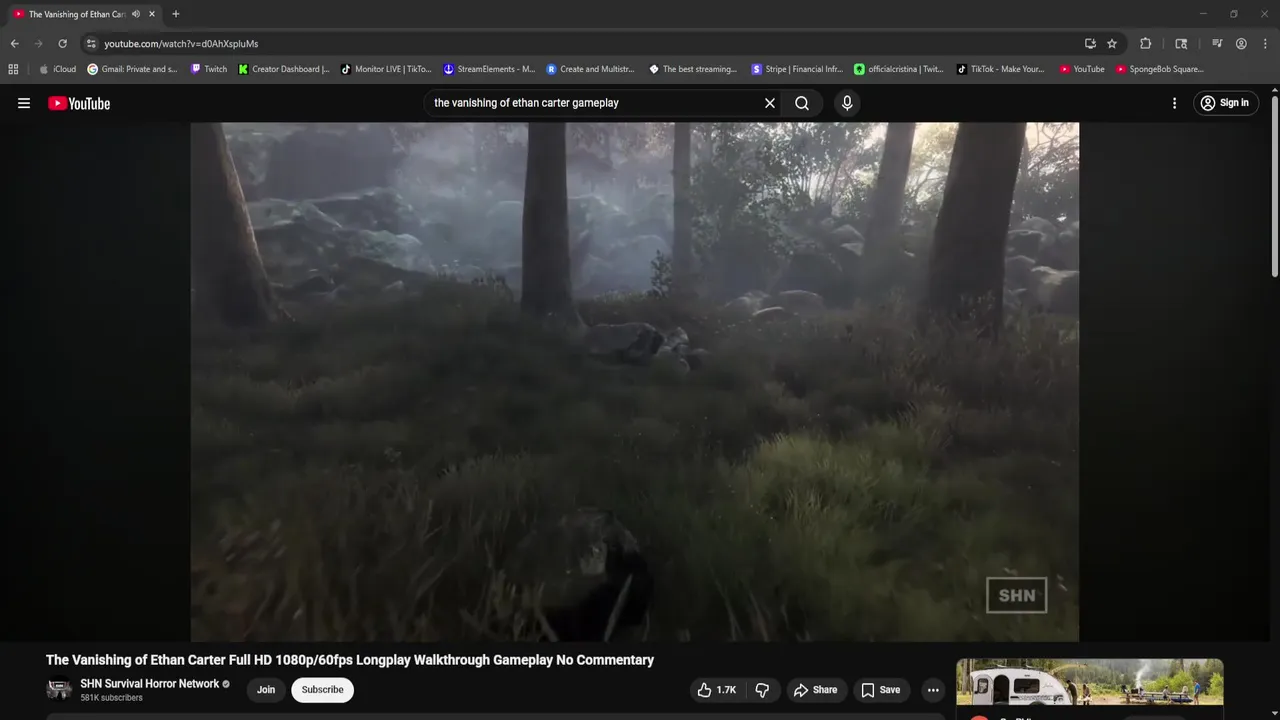Bookmark this page with the star
Image resolution: width=1280 pixels, height=720 pixels.
pos(1112,44)
